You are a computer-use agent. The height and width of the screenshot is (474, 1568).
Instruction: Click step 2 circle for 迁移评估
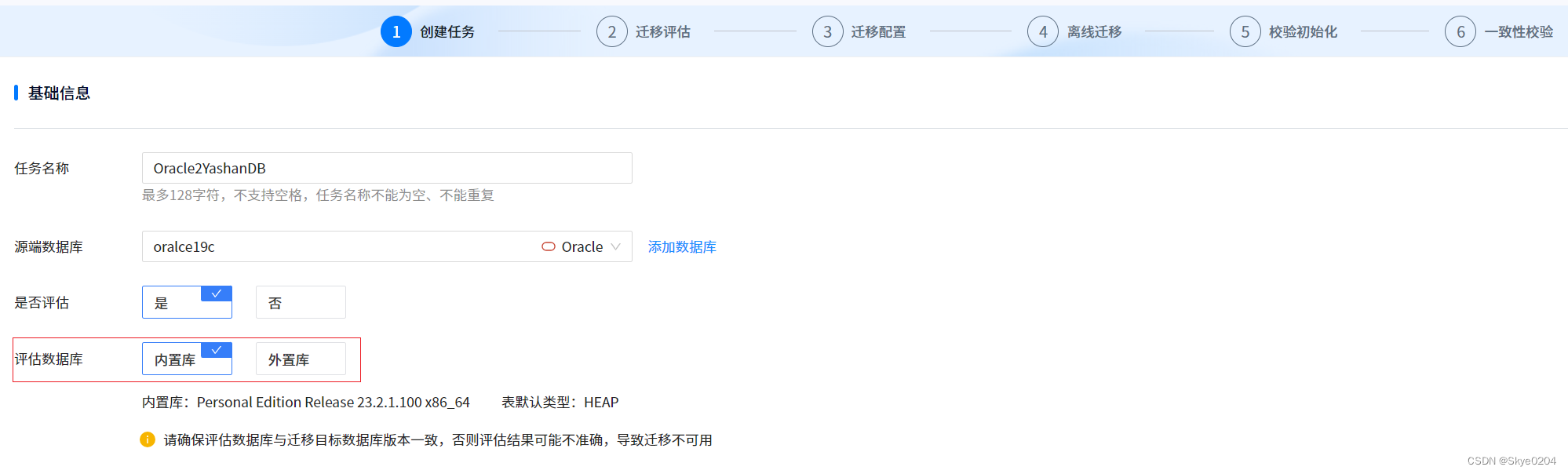612,31
